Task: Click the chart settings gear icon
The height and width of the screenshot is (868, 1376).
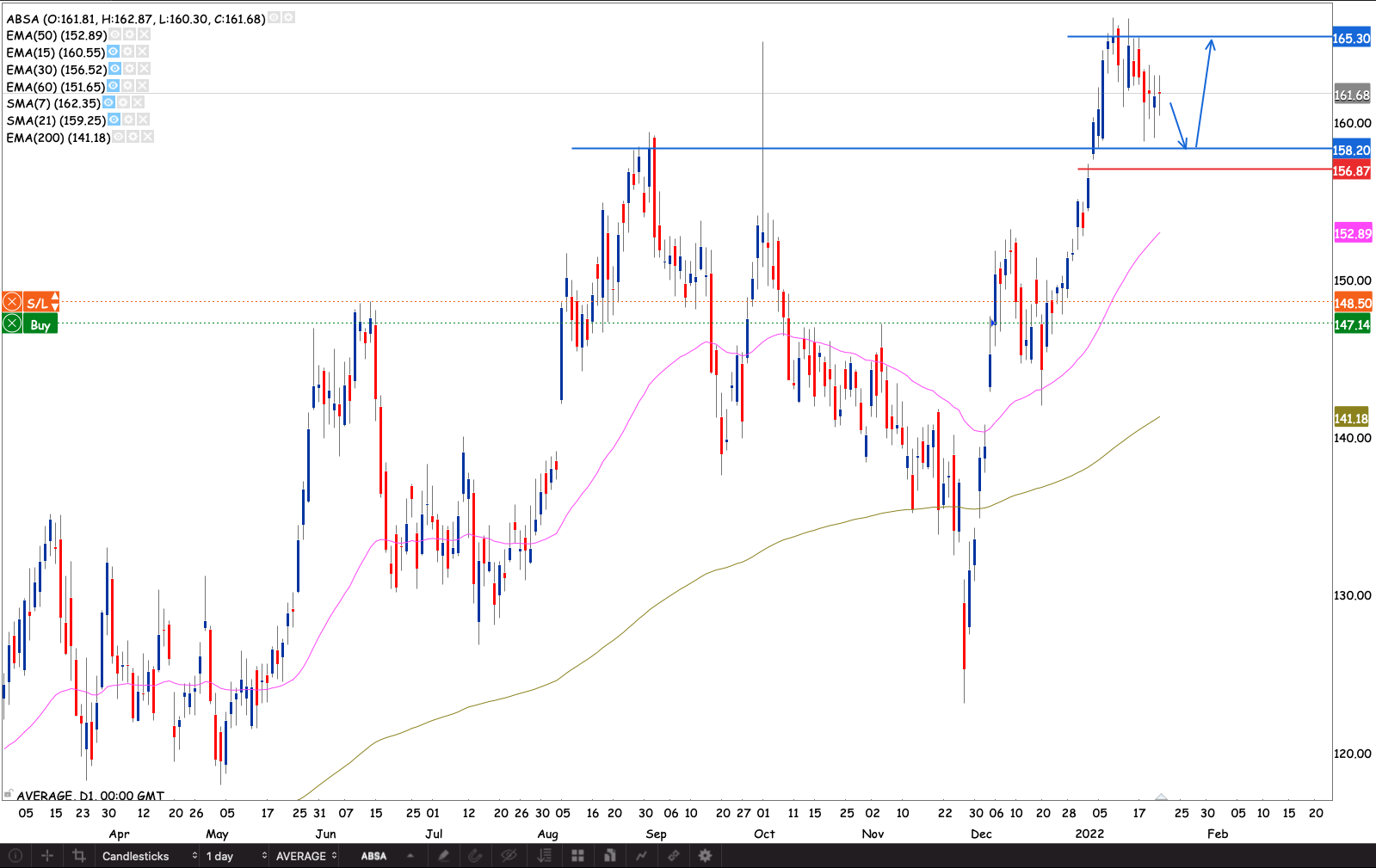Action: coord(705,856)
